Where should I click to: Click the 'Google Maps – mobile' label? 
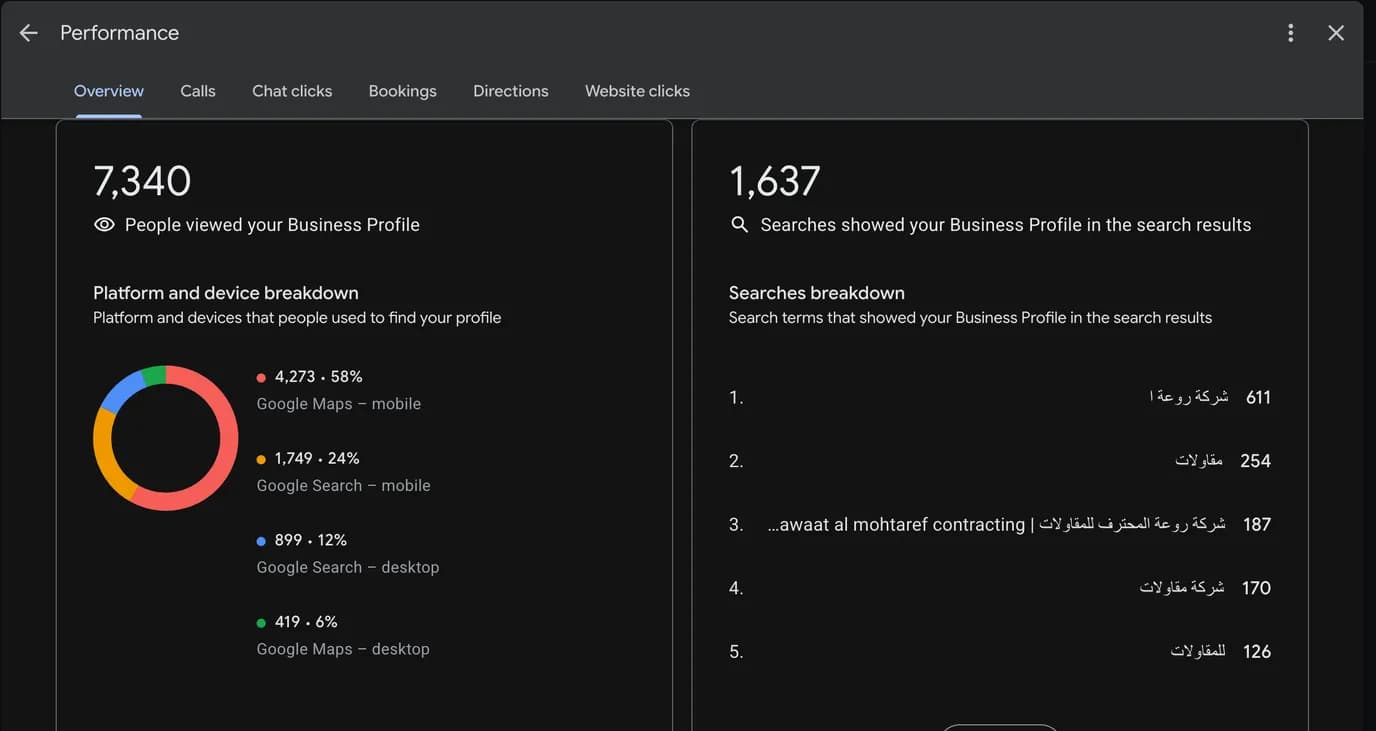click(x=339, y=404)
